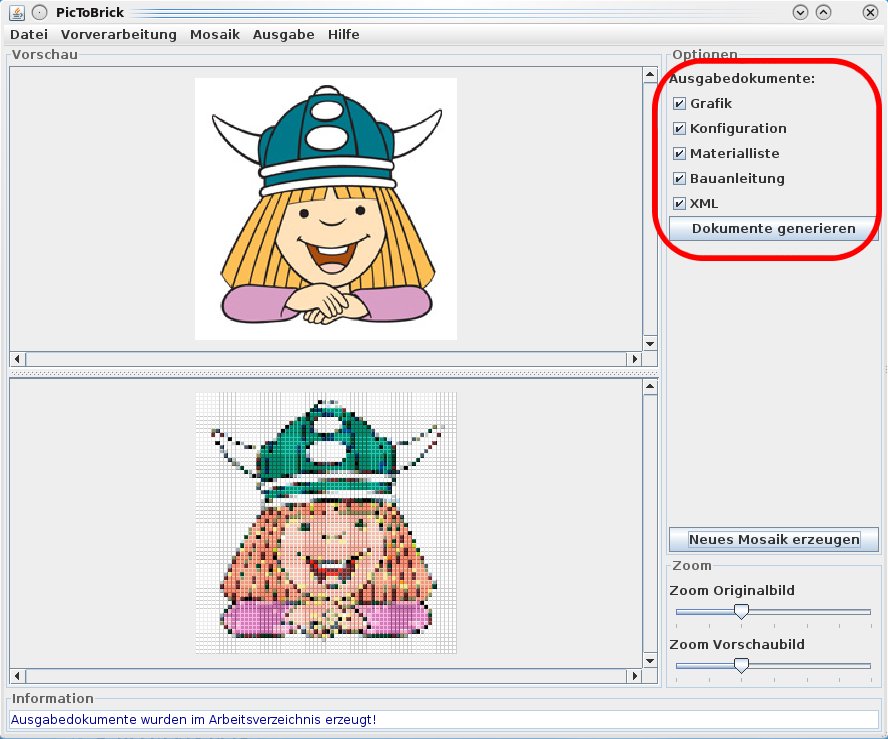The width and height of the screenshot is (888, 739).
Task: Toggle the Konfiguration checkbox
Action: [x=679, y=129]
